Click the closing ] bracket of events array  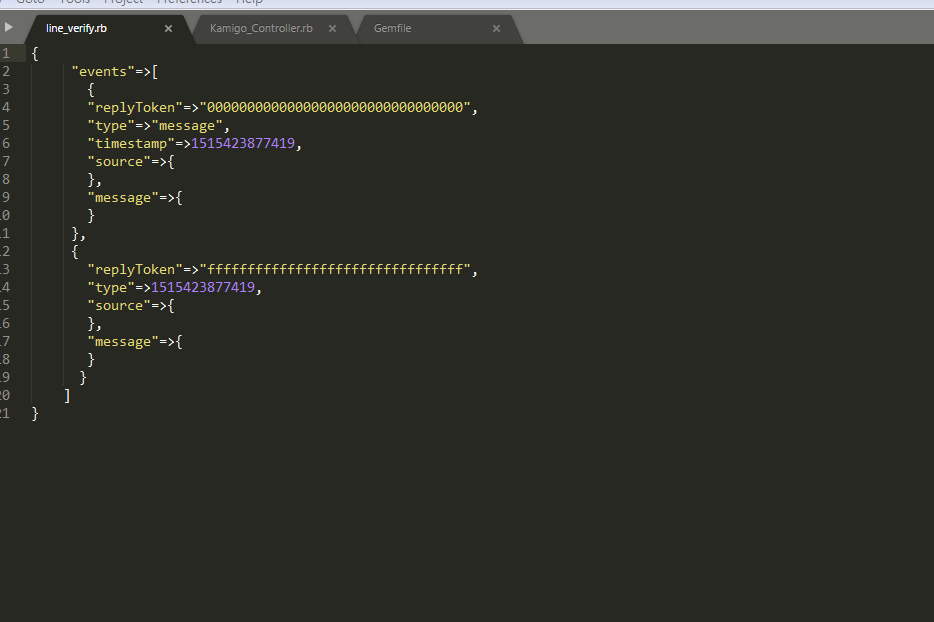(67, 396)
